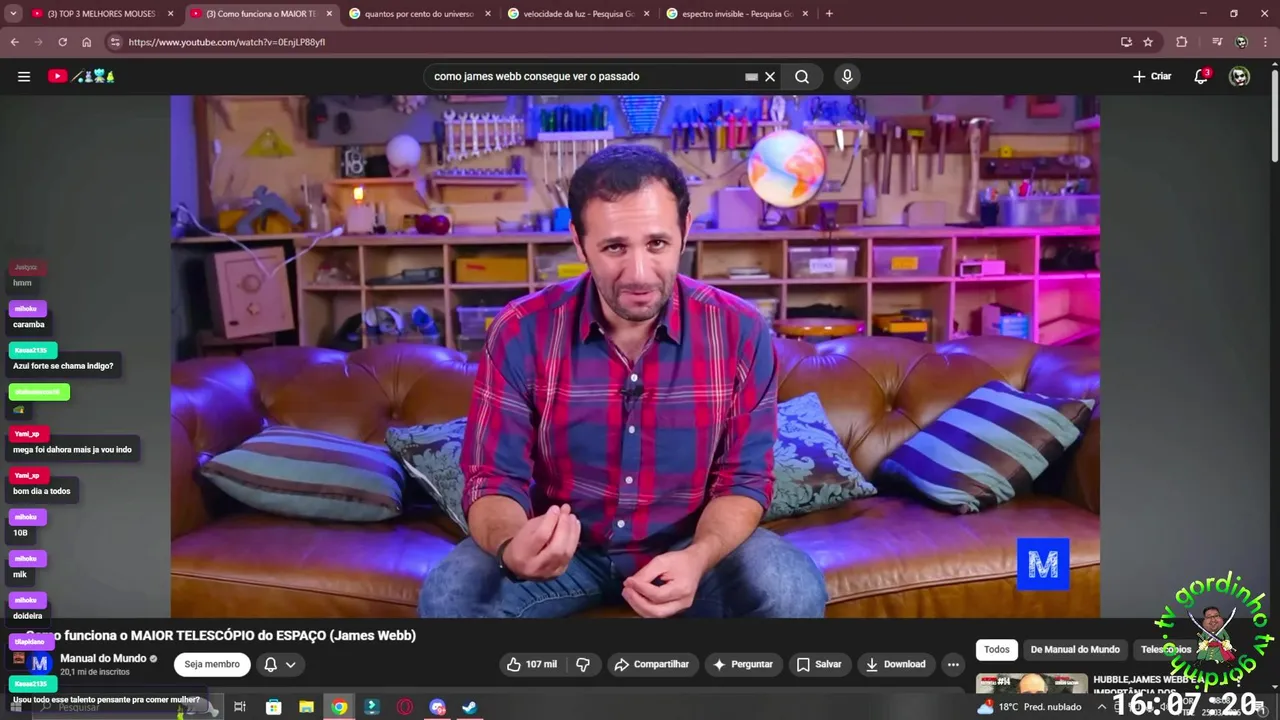Open Google Chrome from taskbar
This screenshot has height=720, width=1280.
pos(339,707)
